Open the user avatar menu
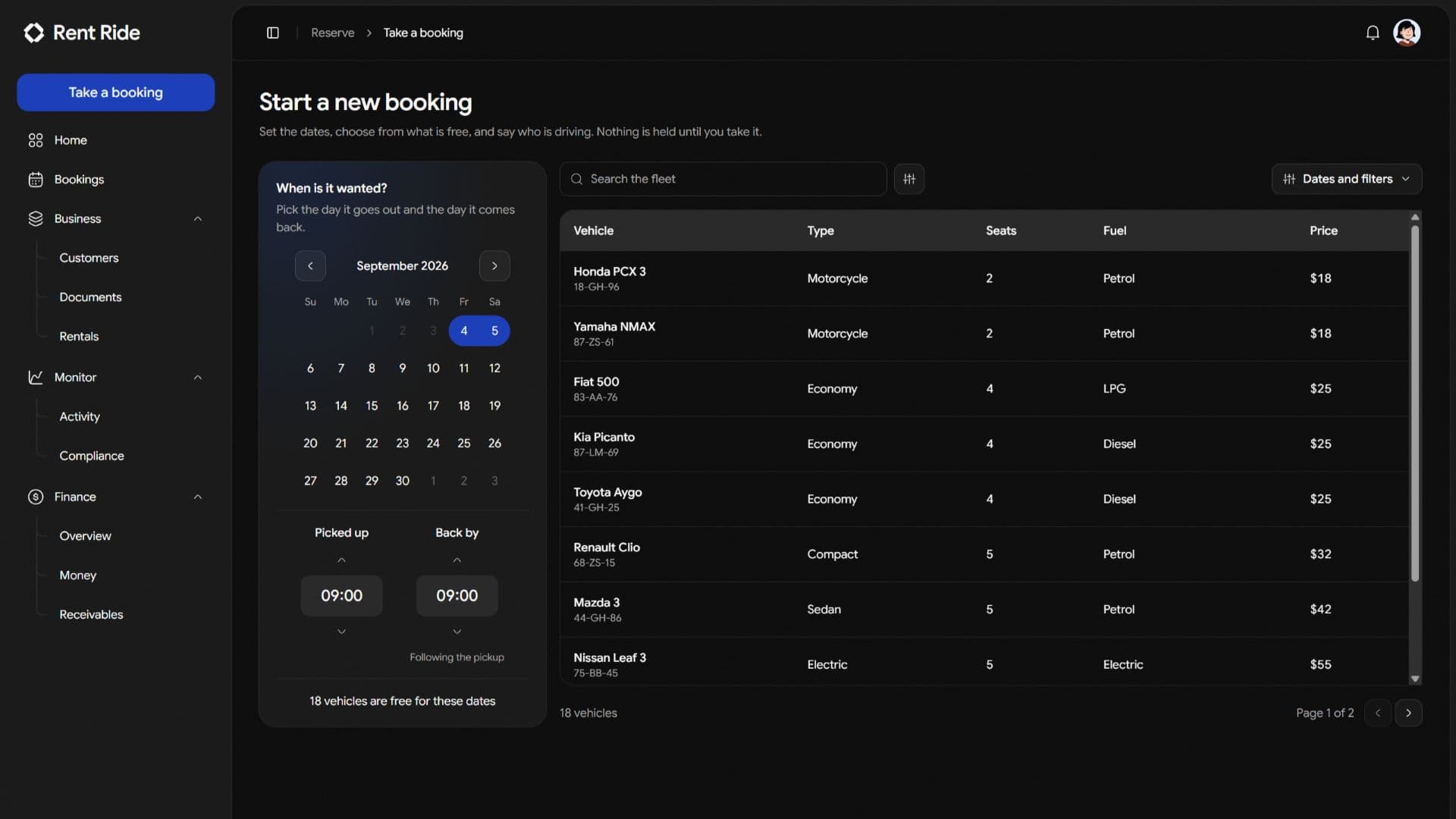This screenshot has width=1456, height=819. coord(1407,33)
